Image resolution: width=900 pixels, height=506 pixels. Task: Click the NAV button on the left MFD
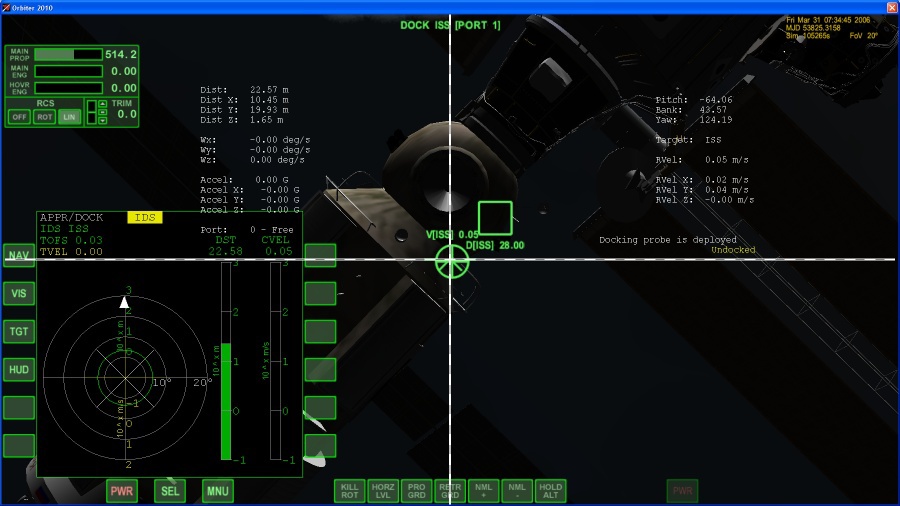coord(19,255)
